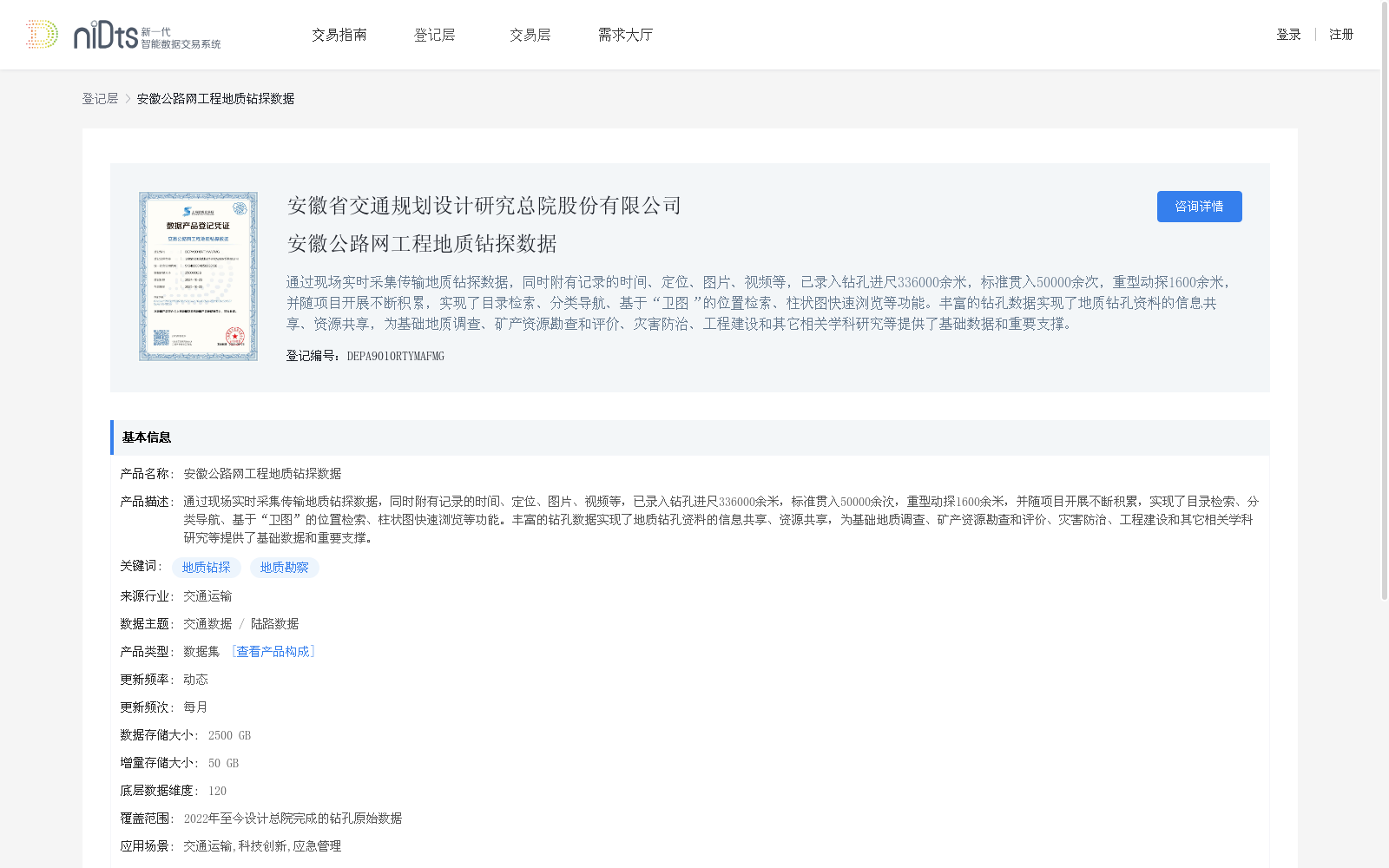
Task: Select the 地质勘察 keyword tag
Action: click(285, 568)
